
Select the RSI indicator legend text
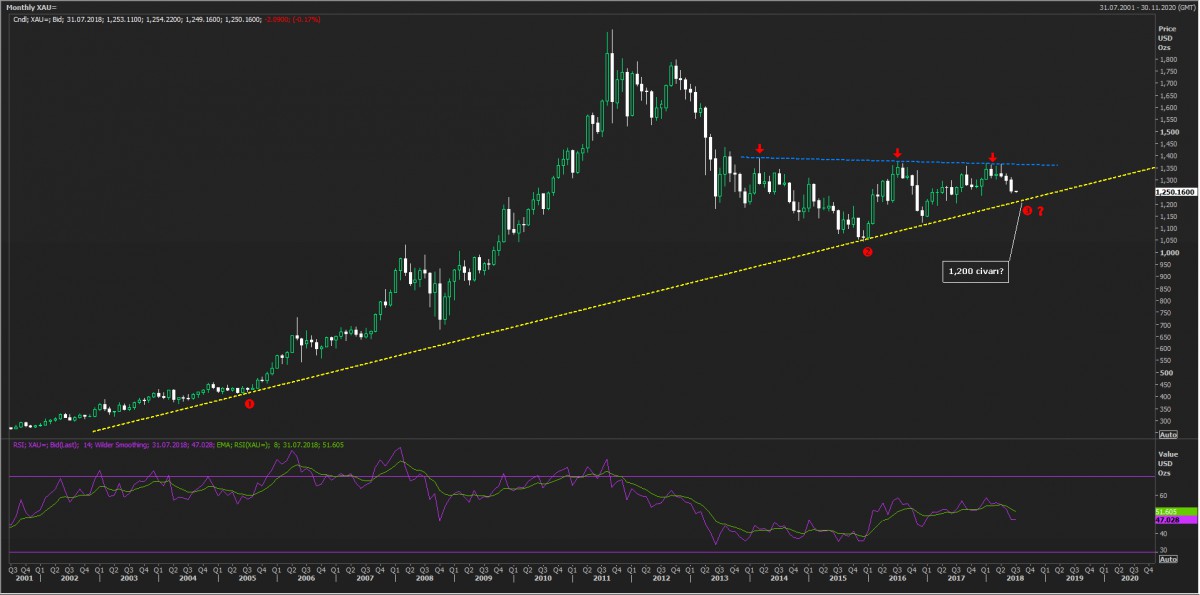coord(175,443)
